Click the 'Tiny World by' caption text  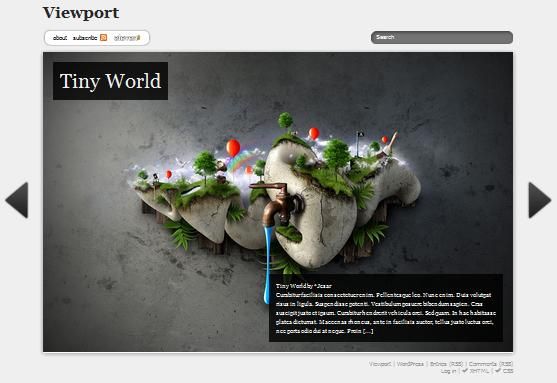pos(294,286)
